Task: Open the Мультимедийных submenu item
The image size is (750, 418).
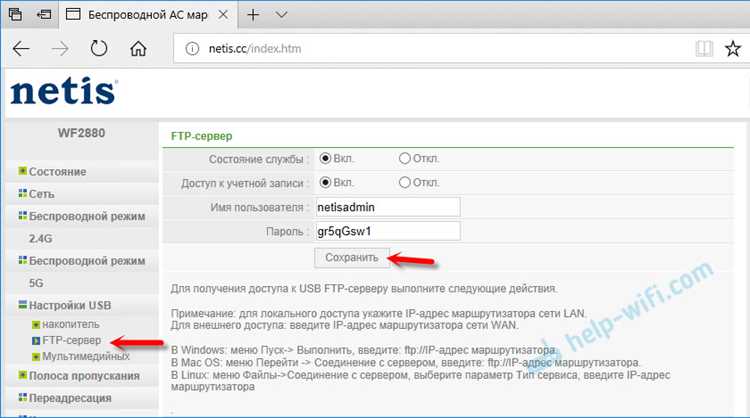Action: click(86, 356)
